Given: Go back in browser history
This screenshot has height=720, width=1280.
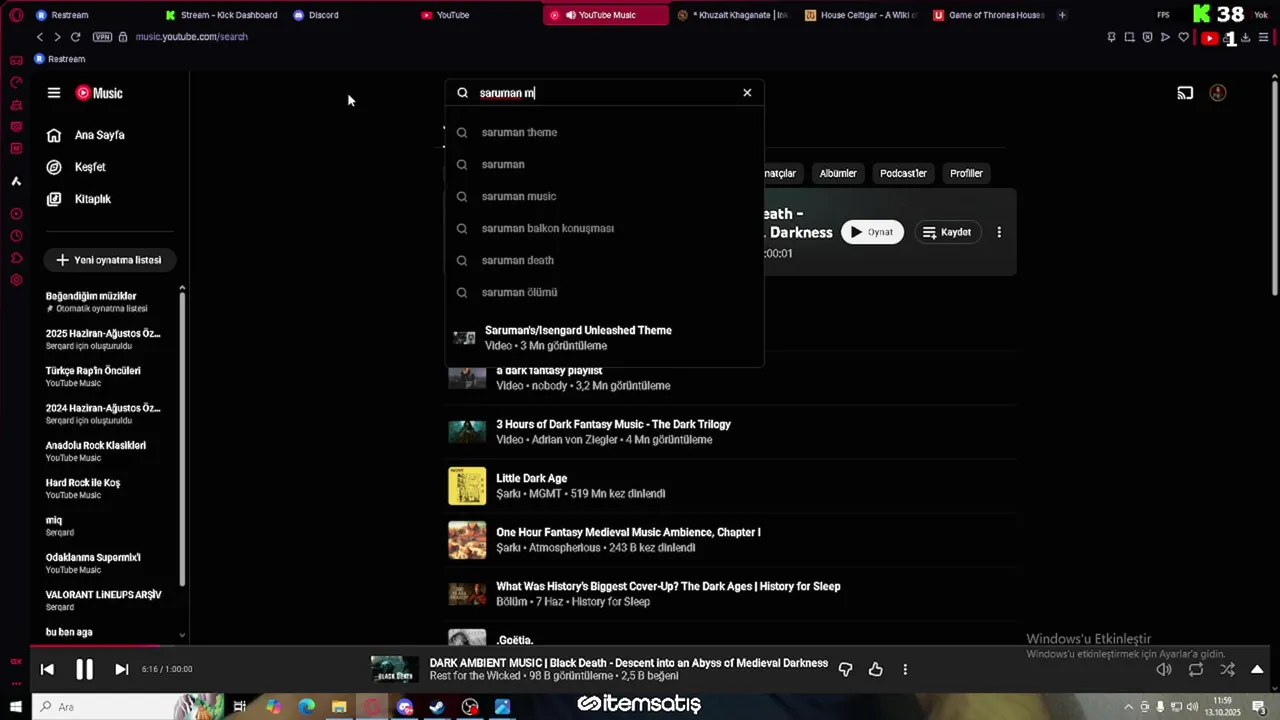Looking at the screenshot, I should 40,37.
